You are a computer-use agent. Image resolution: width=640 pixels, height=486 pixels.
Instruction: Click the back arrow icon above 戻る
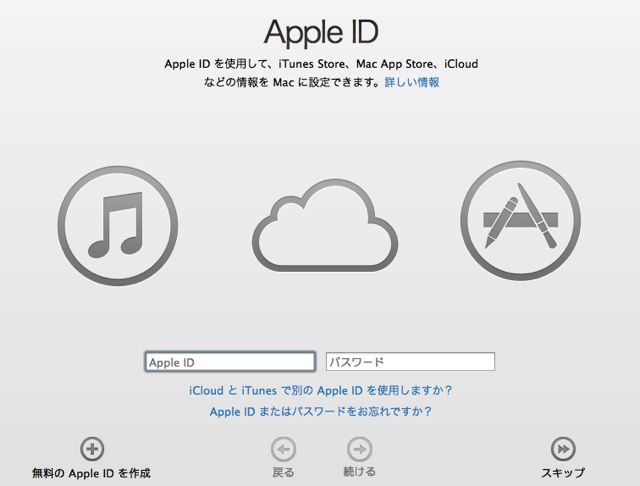click(283, 449)
